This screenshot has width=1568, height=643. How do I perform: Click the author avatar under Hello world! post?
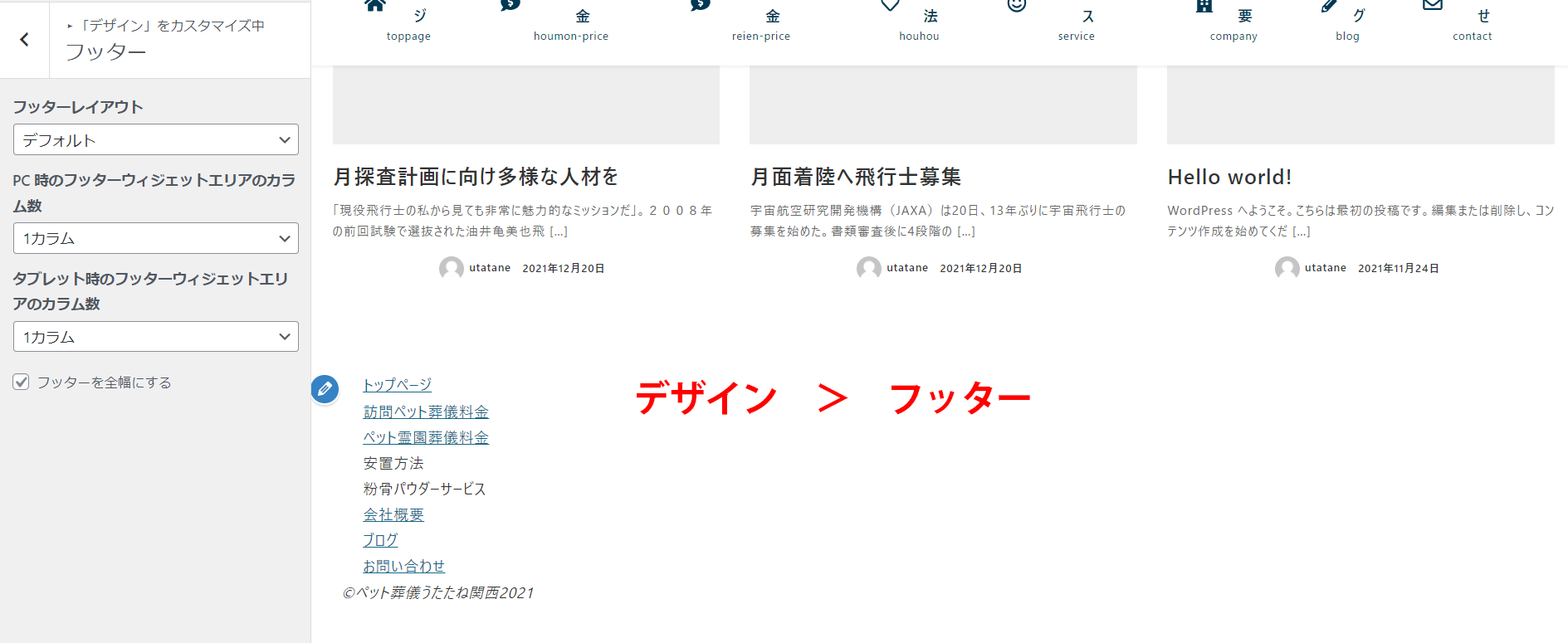[x=1287, y=268]
